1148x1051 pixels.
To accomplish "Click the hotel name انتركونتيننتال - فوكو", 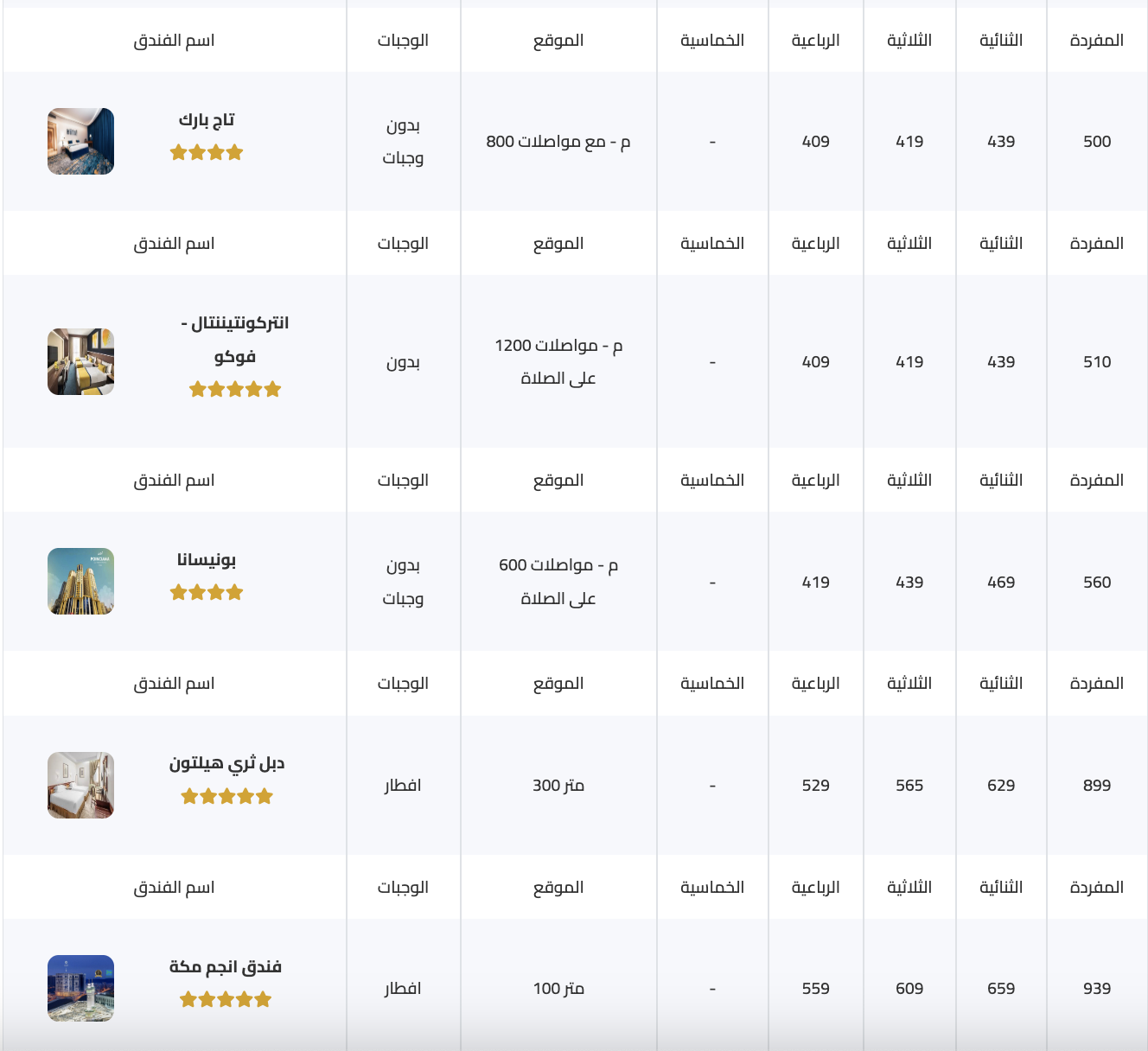I will (x=235, y=339).
